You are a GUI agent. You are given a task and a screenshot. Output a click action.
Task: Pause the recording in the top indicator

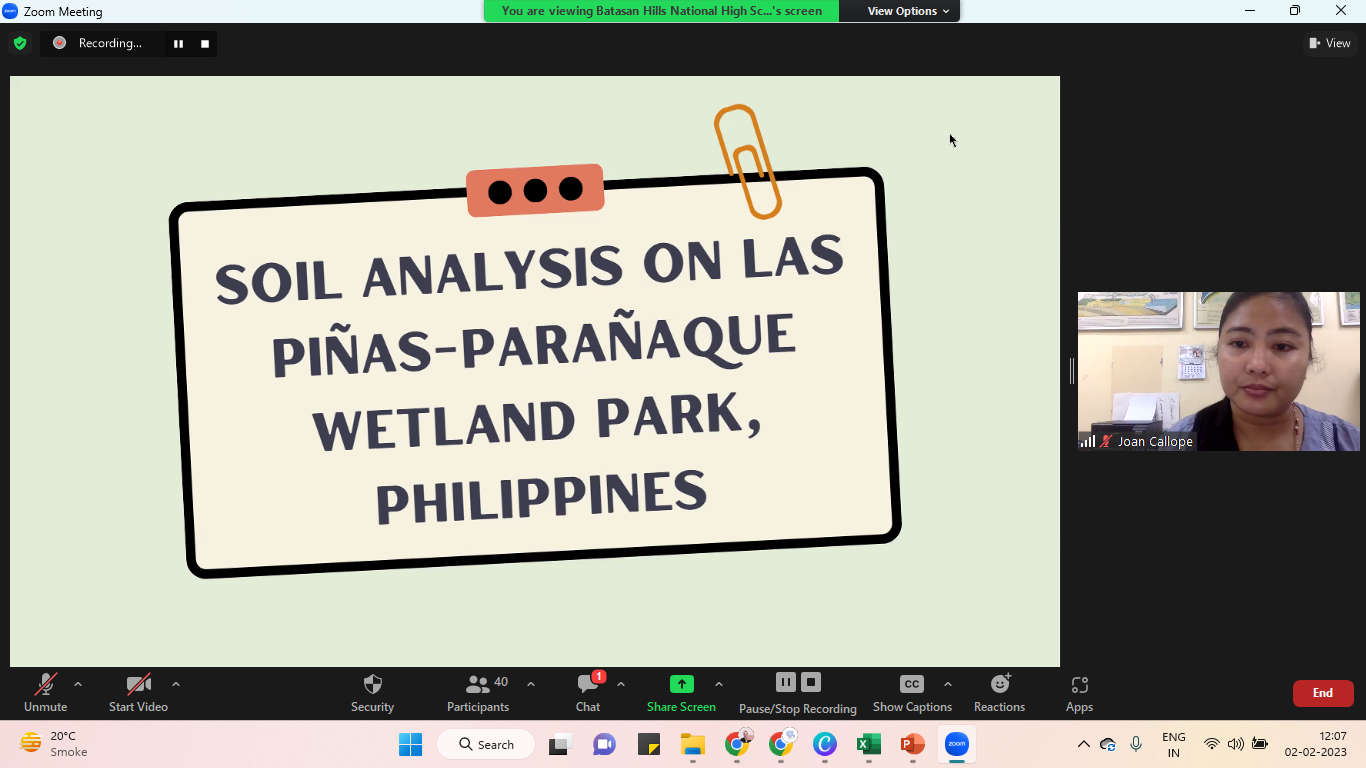[179, 43]
